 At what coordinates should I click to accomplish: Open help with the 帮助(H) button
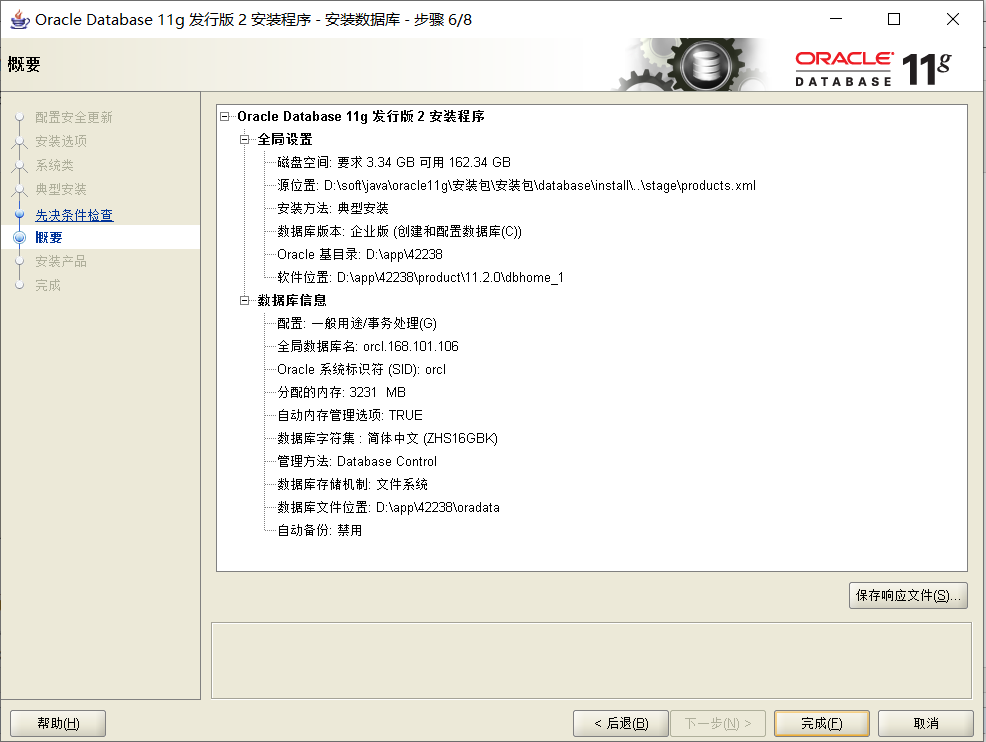tap(58, 723)
